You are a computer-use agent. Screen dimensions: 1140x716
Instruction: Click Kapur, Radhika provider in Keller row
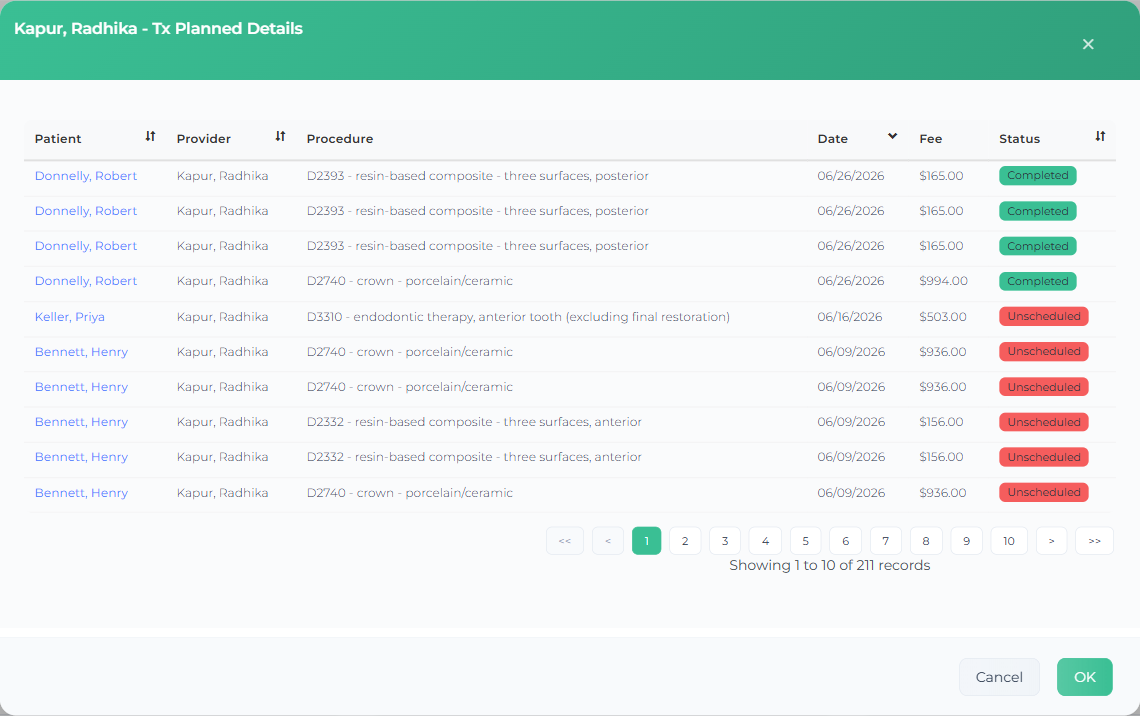(222, 317)
